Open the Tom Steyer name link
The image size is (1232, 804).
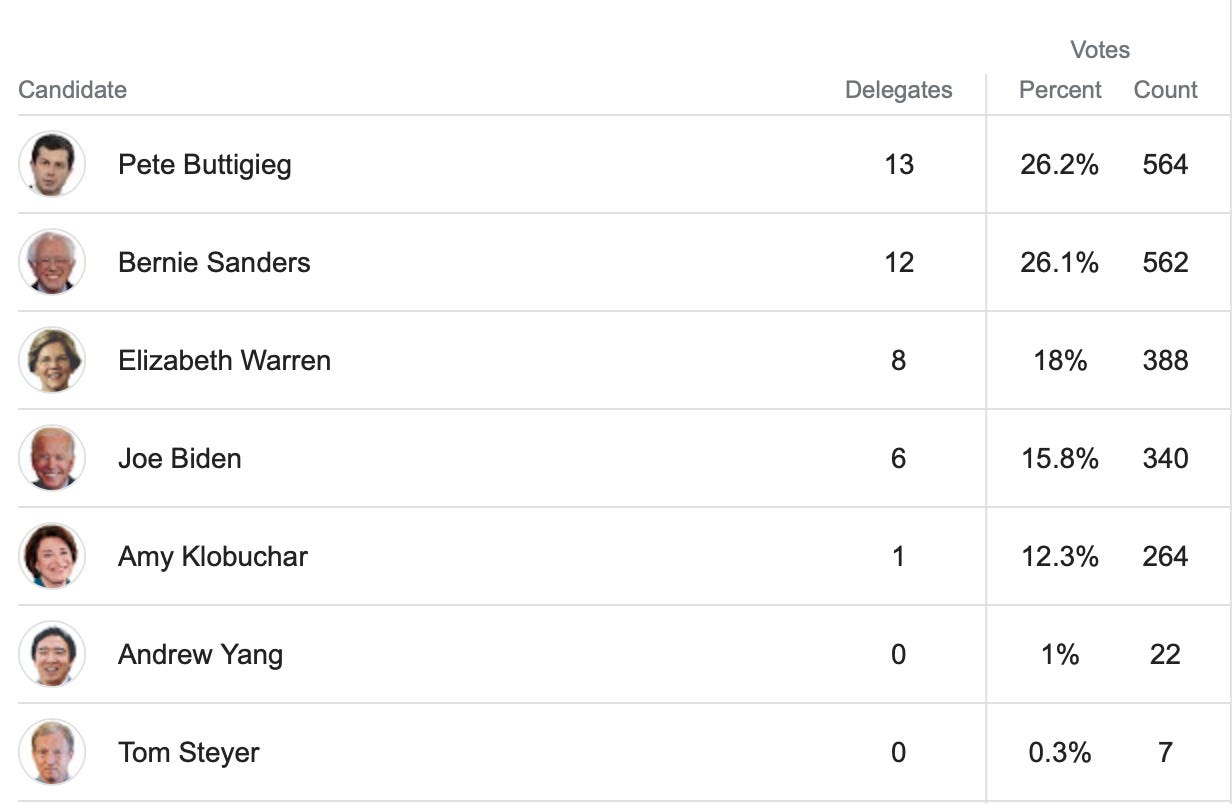[189, 753]
